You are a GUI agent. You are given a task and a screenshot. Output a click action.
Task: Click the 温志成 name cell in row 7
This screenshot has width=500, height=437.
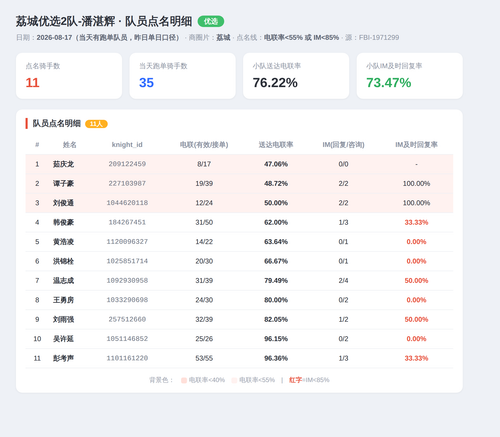pyautogui.click(x=63, y=280)
